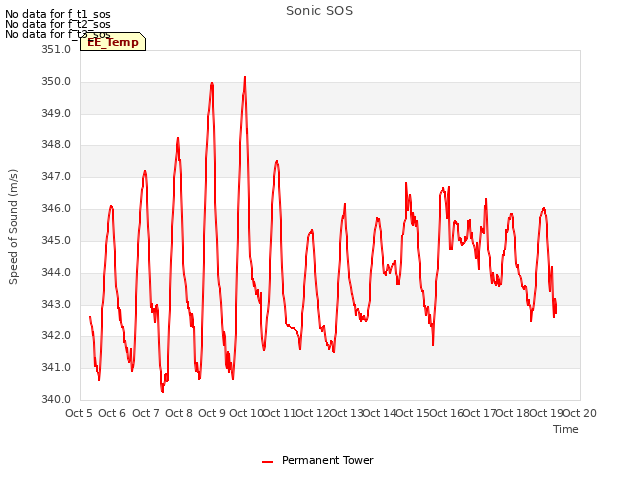Click the 'No data for f_t2_sos' message
The height and width of the screenshot is (480, 640).
(x=58, y=24)
